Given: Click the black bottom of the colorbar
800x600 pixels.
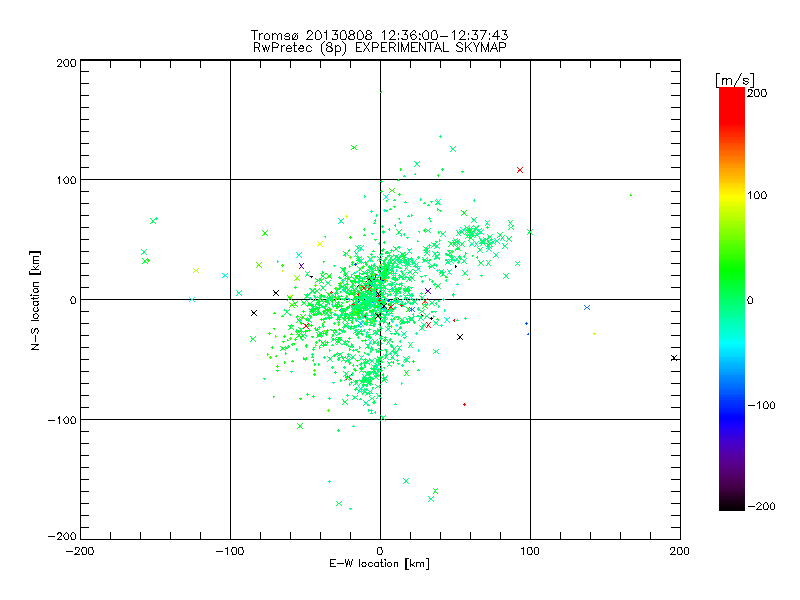Looking at the screenshot, I should click(732, 503).
